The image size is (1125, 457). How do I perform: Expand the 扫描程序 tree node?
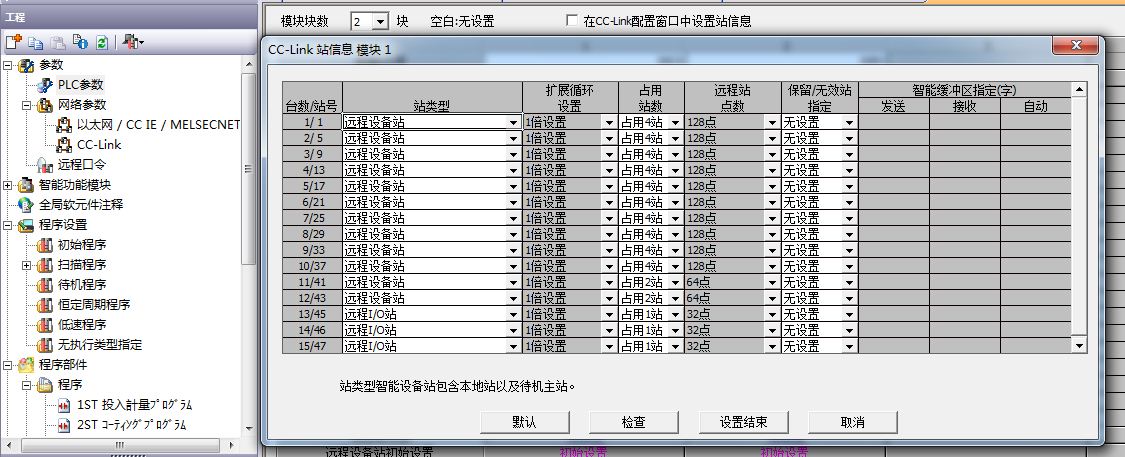coord(27,265)
